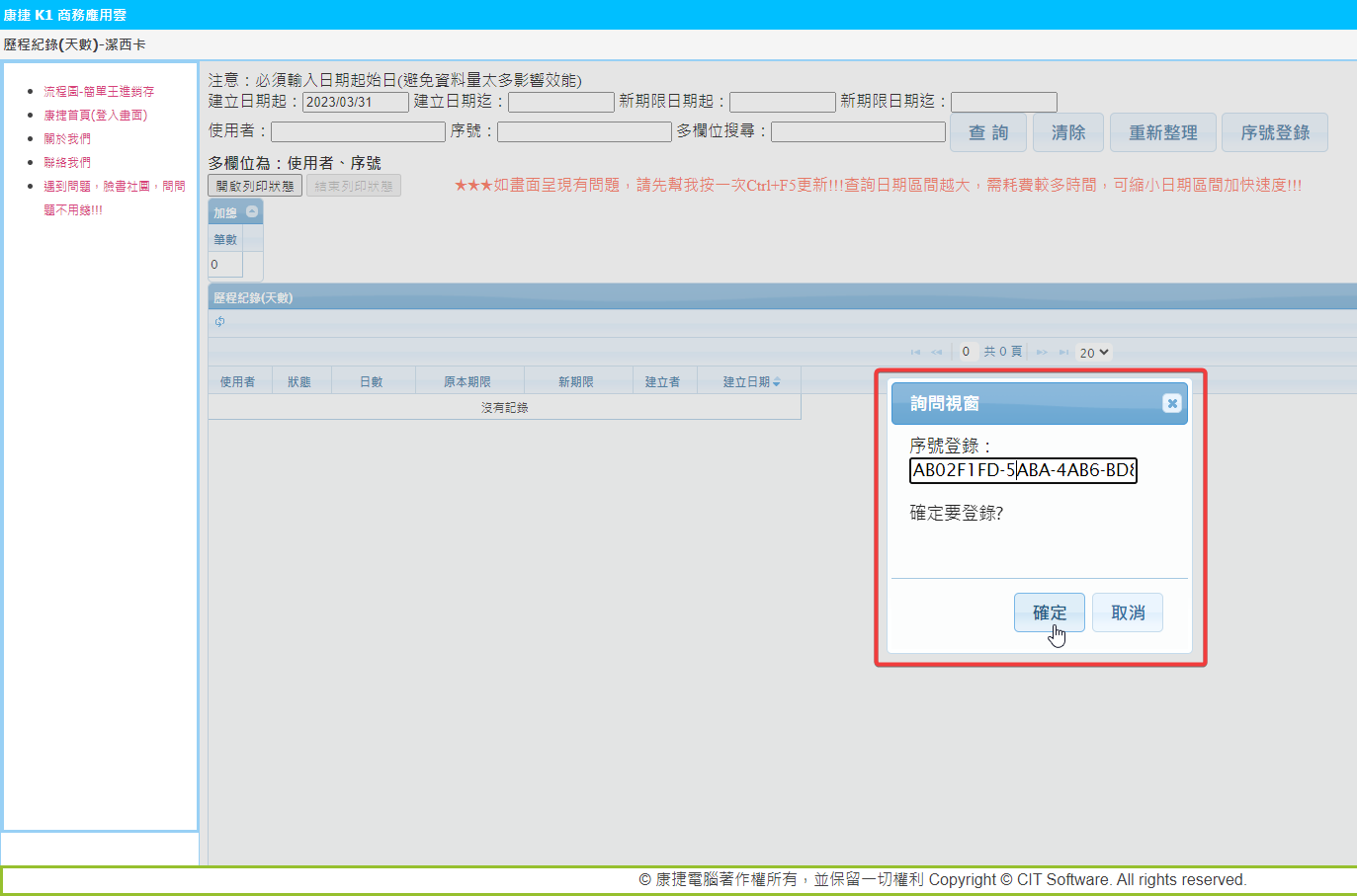This screenshot has height=896, width=1357.
Task: Go to first page in grid pager
Action: pos(915,353)
